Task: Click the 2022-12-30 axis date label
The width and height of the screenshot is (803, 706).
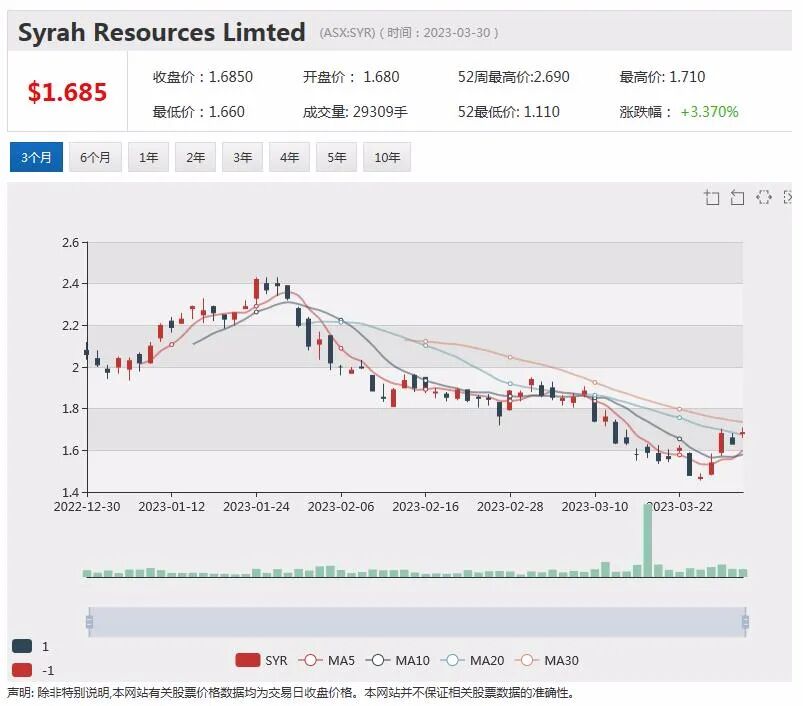Action: (x=87, y=506)
